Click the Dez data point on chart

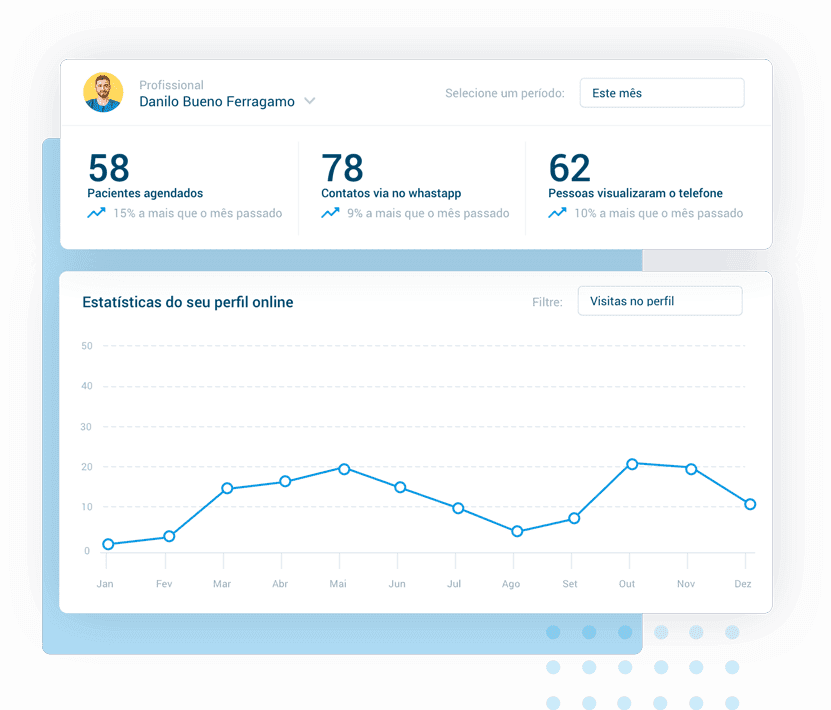(x=750, y=504)
